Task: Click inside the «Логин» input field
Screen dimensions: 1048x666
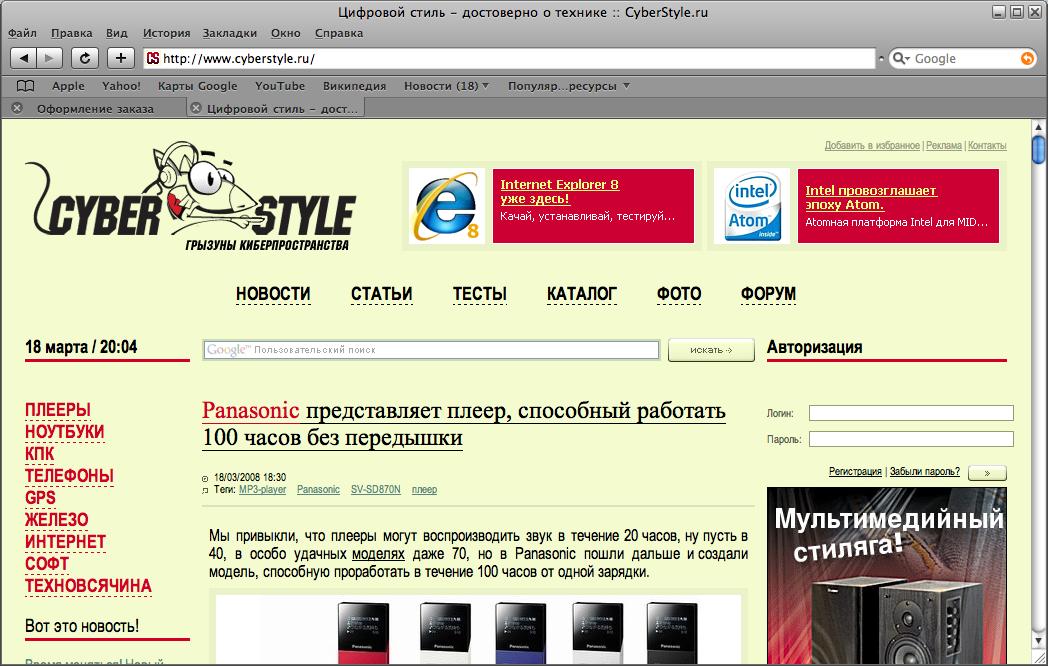Action: [x=910, y=412]
